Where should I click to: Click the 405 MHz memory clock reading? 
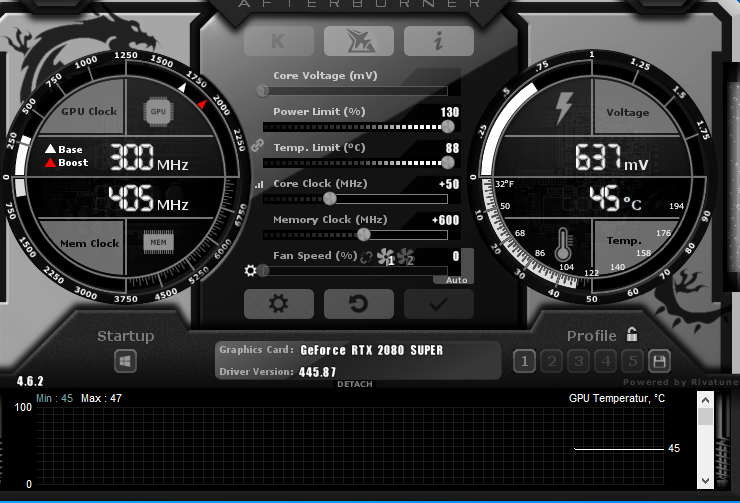coord(149,198)
